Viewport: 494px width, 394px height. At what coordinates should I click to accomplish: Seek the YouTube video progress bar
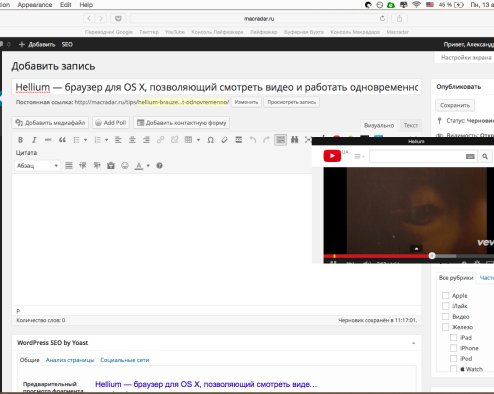pos(409,256)
